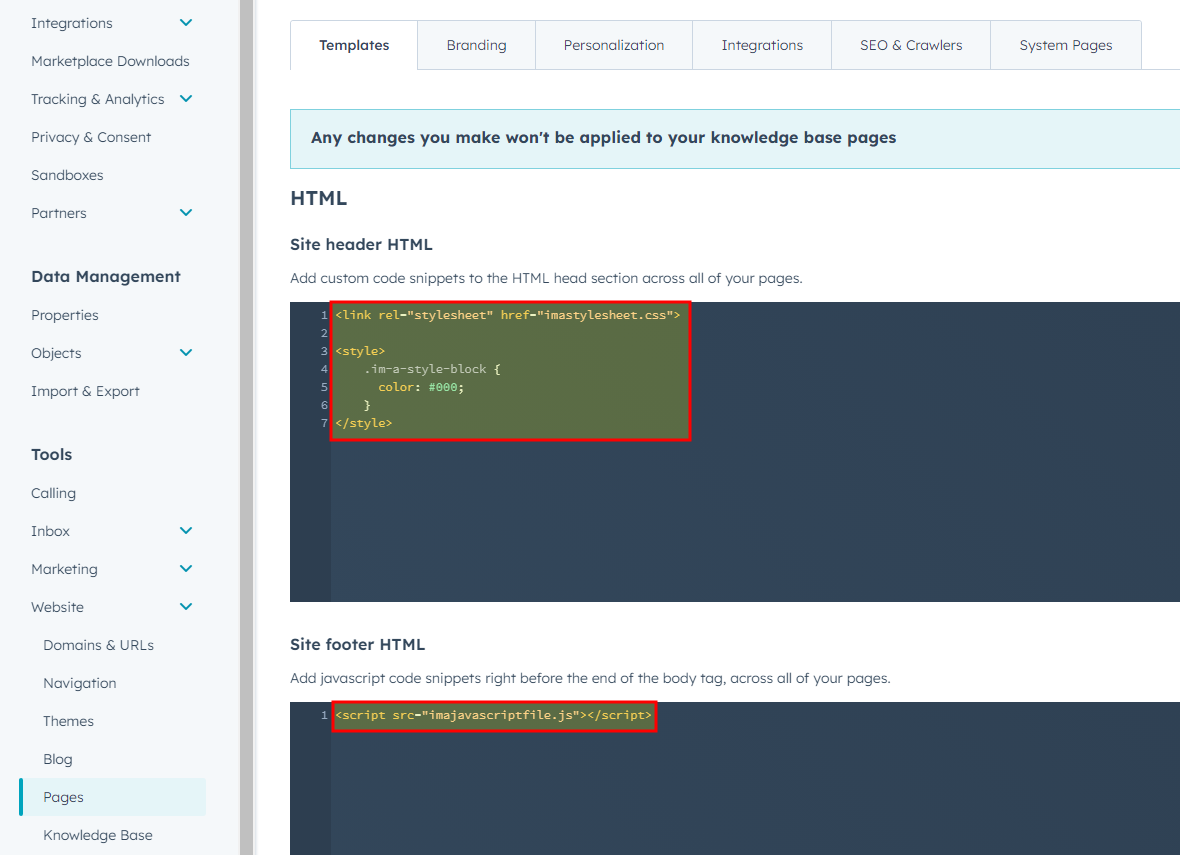The image size is (1180, 855).
Task: Open Navigation under Website
Action: click(x=80, y=683)
